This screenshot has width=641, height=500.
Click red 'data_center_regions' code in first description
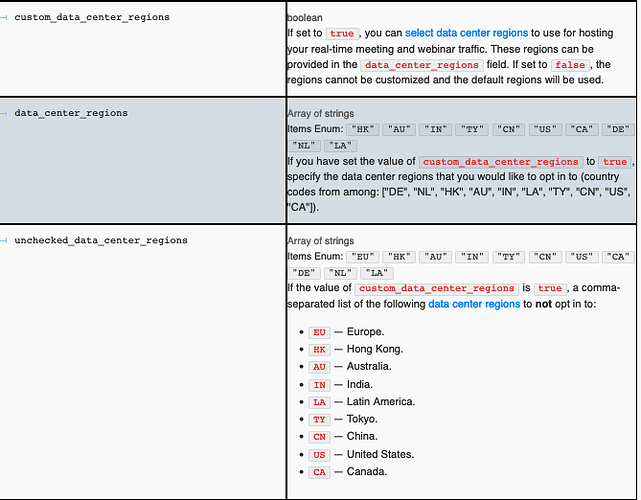coord(422,65)
